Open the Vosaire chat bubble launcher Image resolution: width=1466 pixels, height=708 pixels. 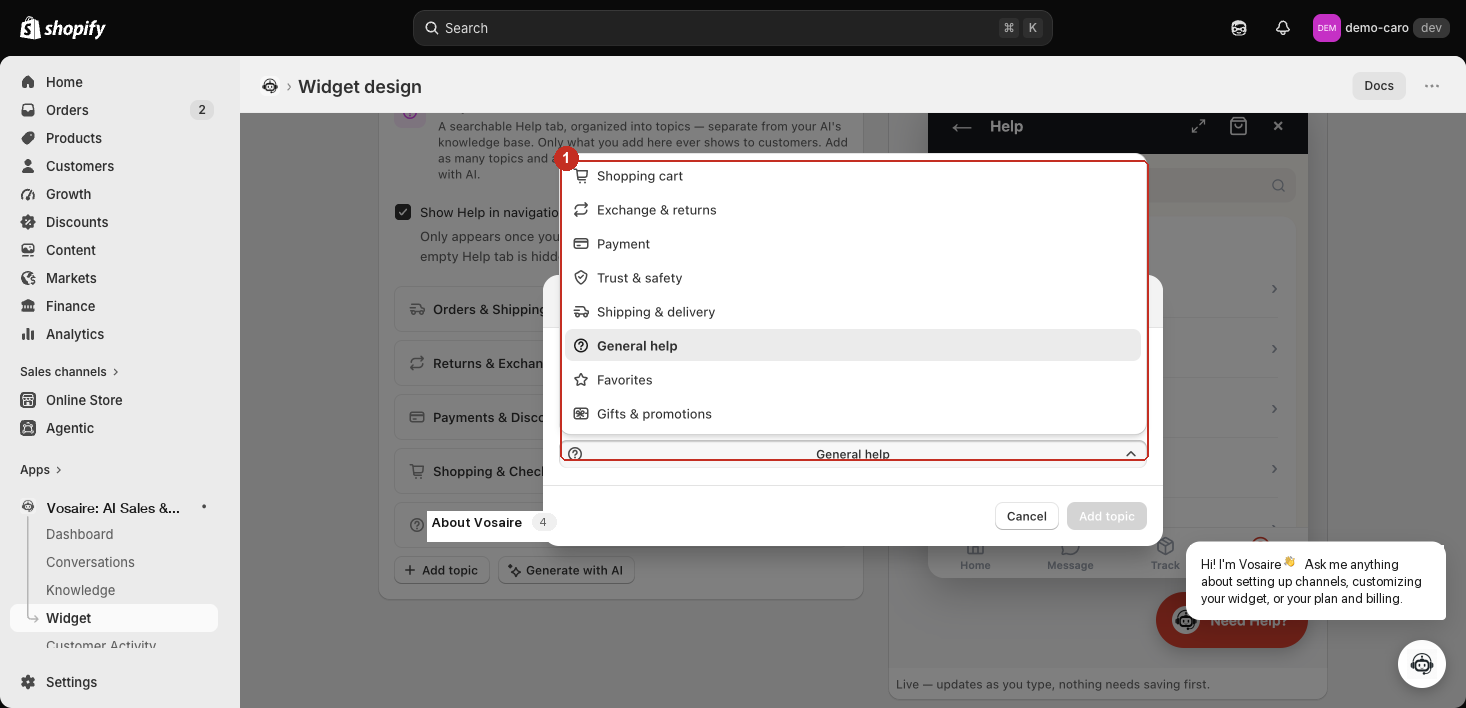click(1422, 664)
